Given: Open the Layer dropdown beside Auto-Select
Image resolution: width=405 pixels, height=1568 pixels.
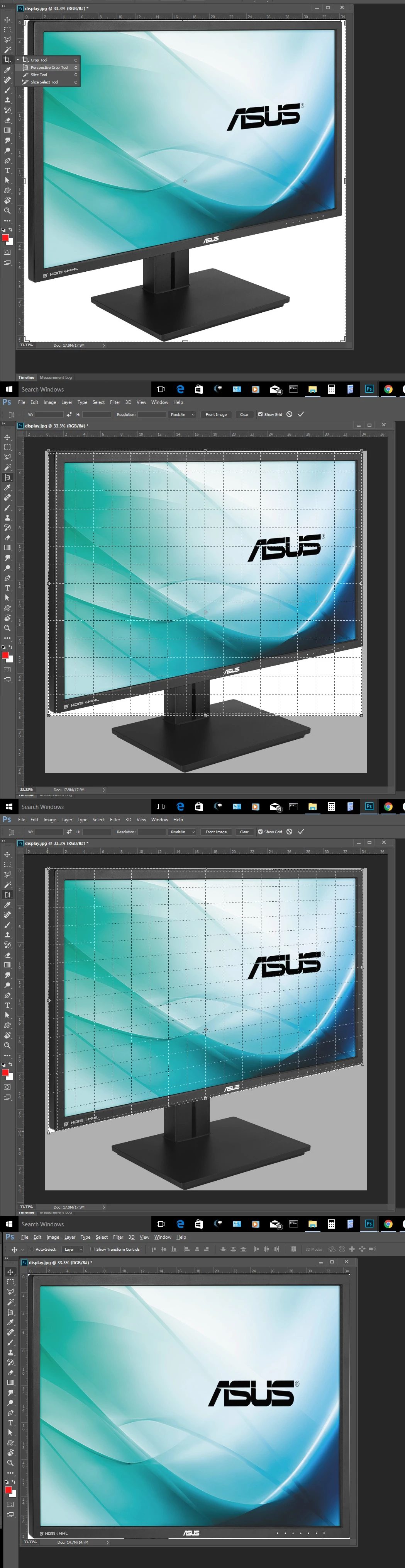Looking at the screenshot, I should point(72,1249).
